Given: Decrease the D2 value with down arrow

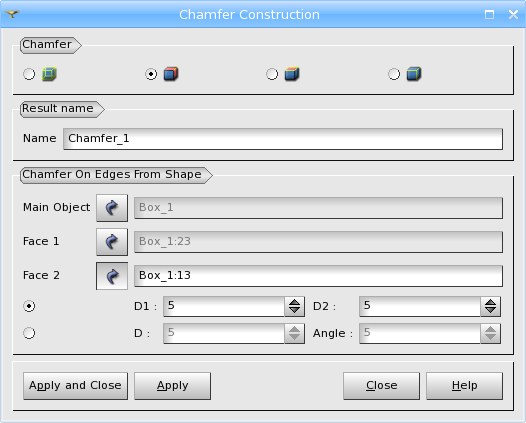Looking at the screenshot, I should coord(490,311).
